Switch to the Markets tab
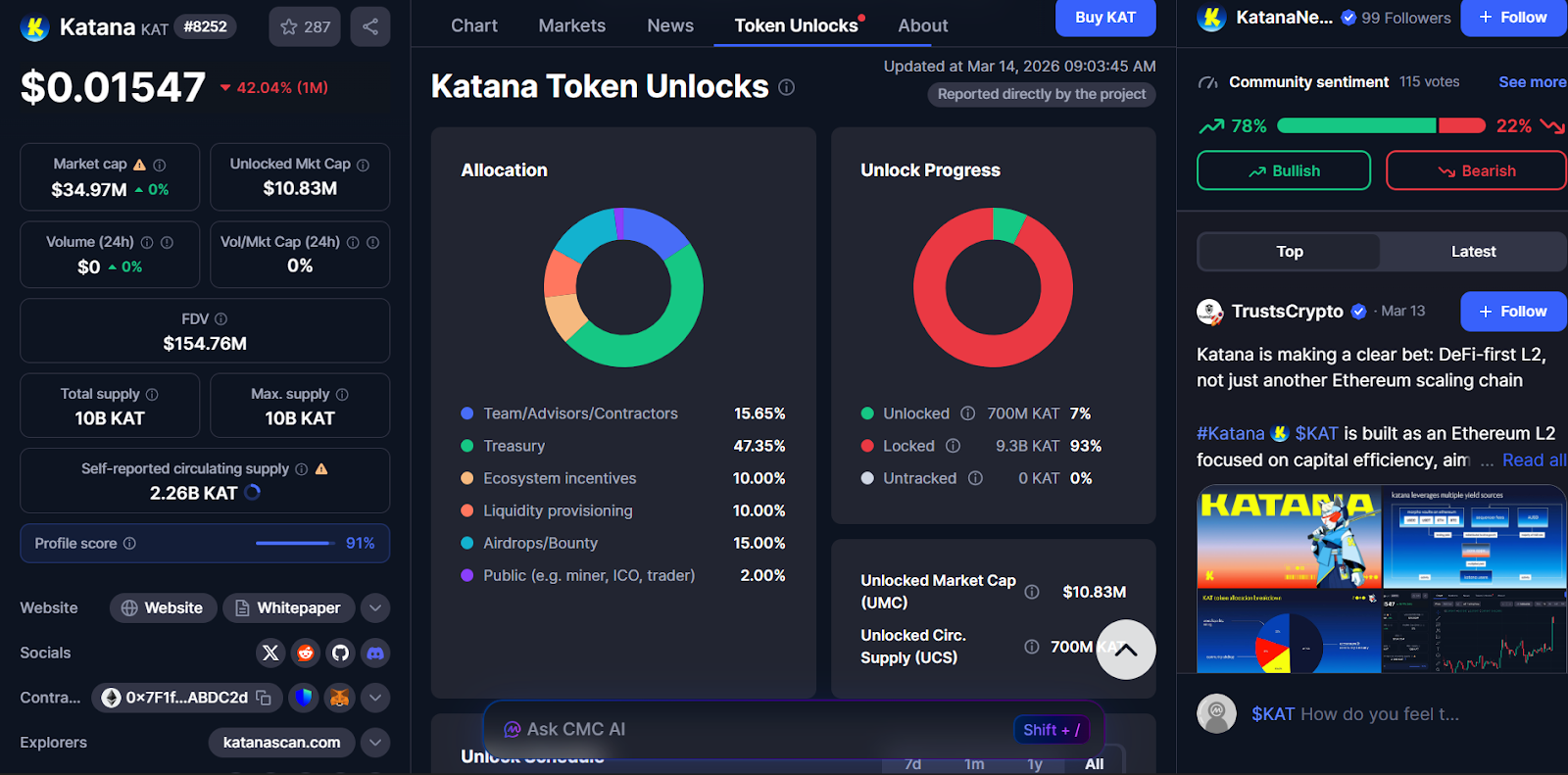The width and height of the screenshot is (1568, 775). [571, 25]
